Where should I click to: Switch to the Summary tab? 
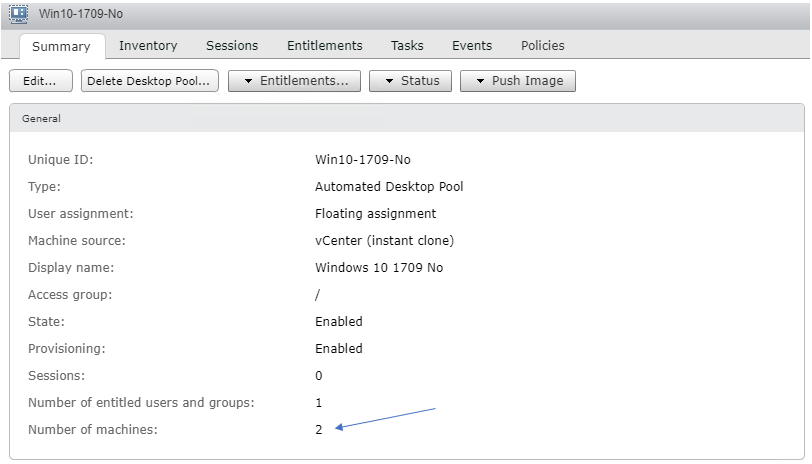coord(61,46)
